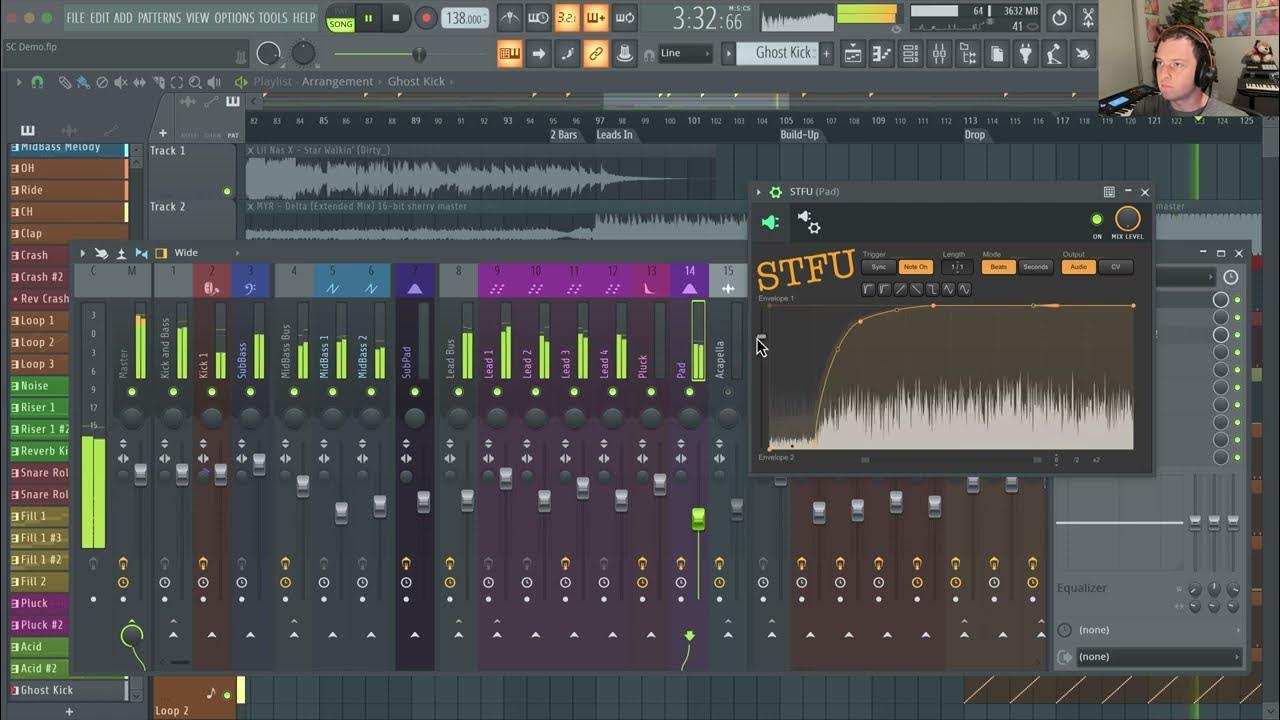The image size is (1280, 720).
Task: Toggle the metronome icon in the top toolbar
Action: click(509, 18)
